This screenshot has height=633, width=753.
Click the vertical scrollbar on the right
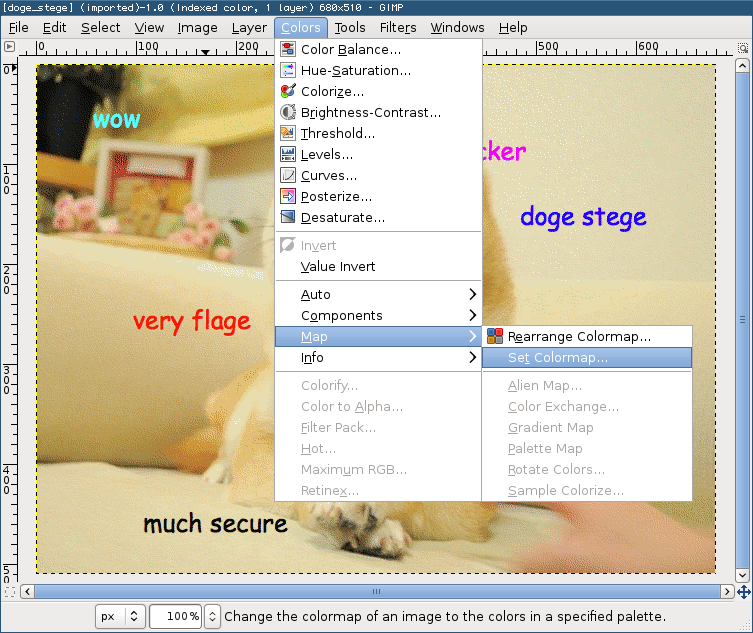[742, 320]
